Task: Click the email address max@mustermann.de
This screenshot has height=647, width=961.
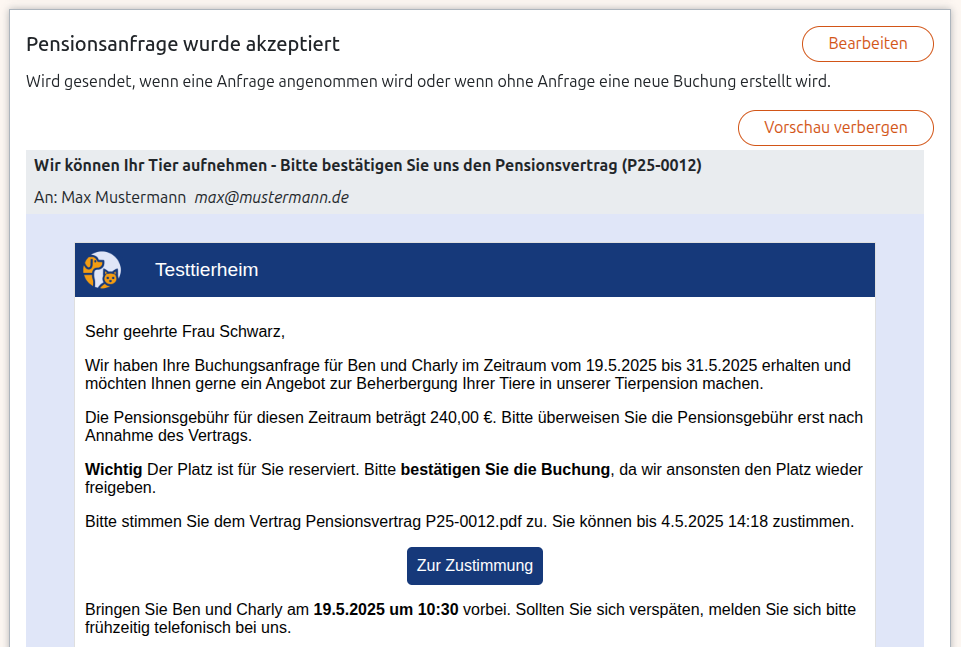Action: click(x=273, y=197)
